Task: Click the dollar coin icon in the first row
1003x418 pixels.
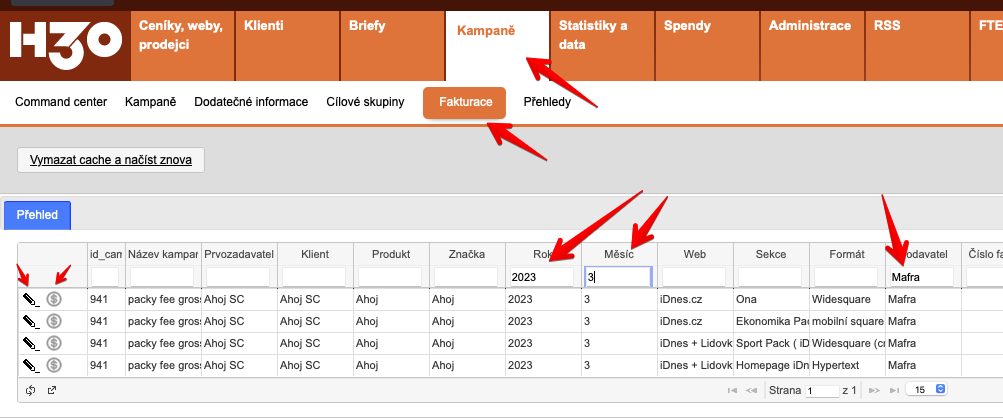Action: (x=54, y=298)
